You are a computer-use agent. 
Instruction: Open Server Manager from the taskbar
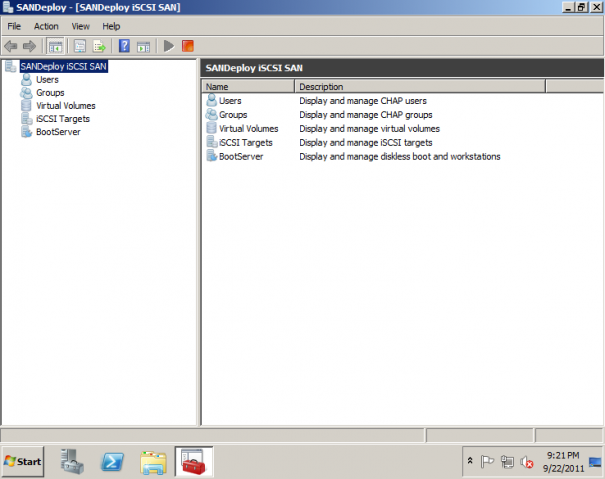(x=72, y=462)
